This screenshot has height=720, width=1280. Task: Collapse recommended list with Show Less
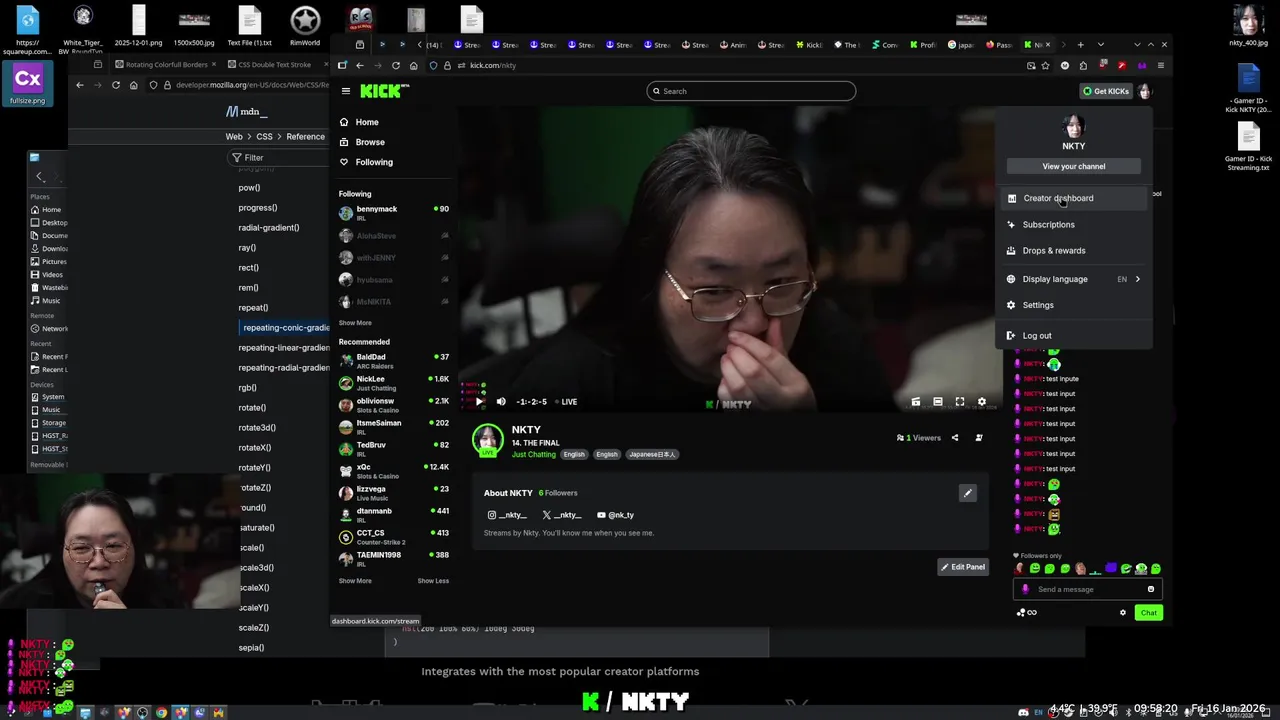point(433,581)
